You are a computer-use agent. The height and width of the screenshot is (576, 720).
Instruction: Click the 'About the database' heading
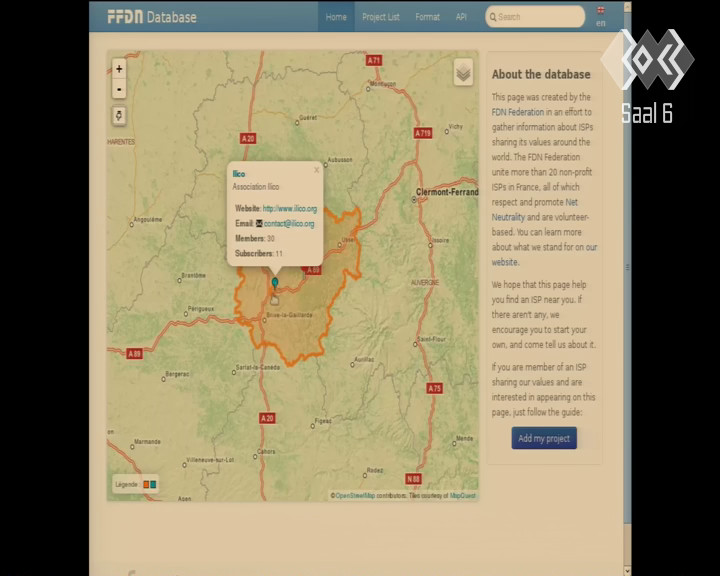coord(541,74)
